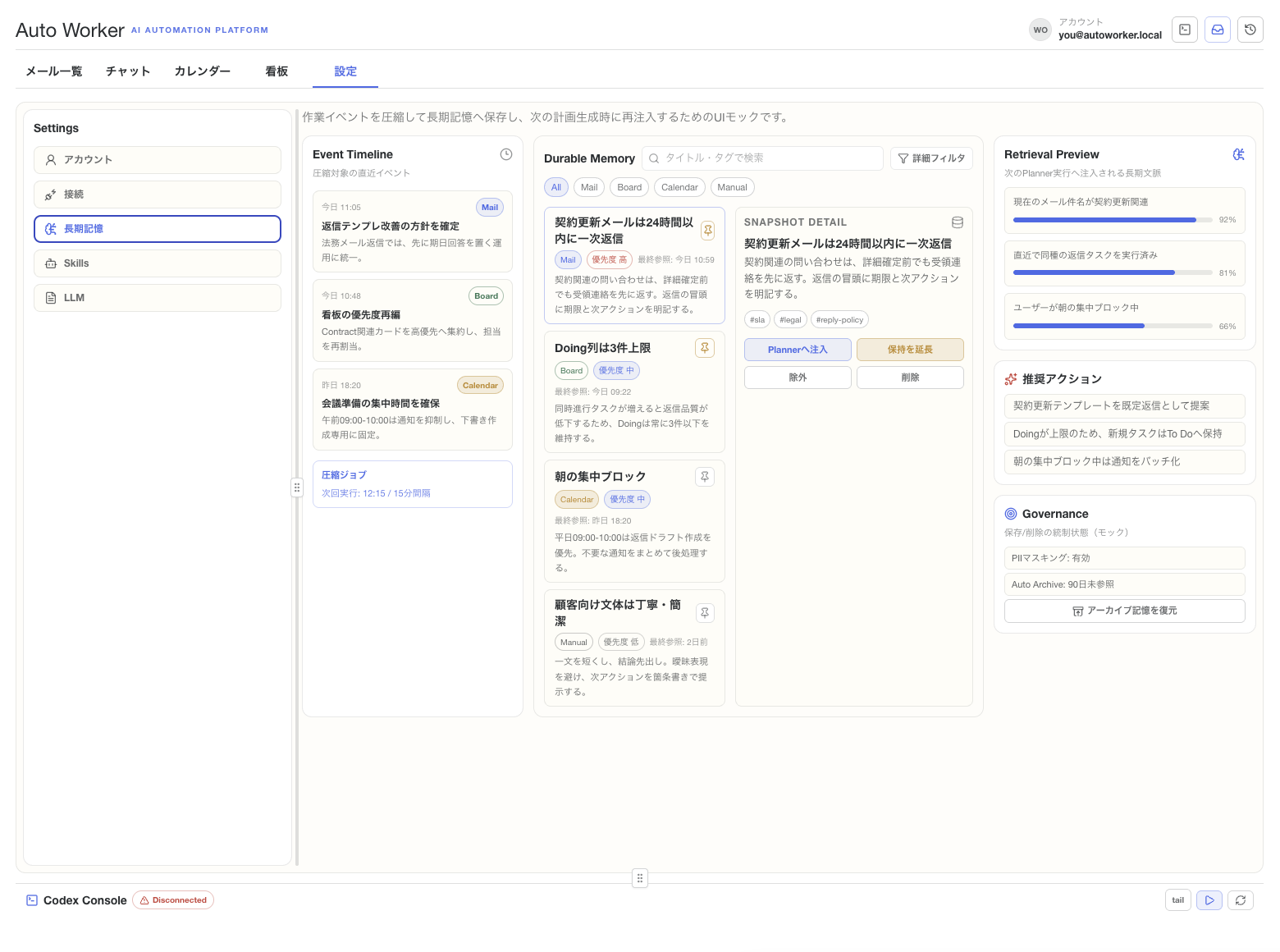Click 削除 button

click(x=910, y=378)
